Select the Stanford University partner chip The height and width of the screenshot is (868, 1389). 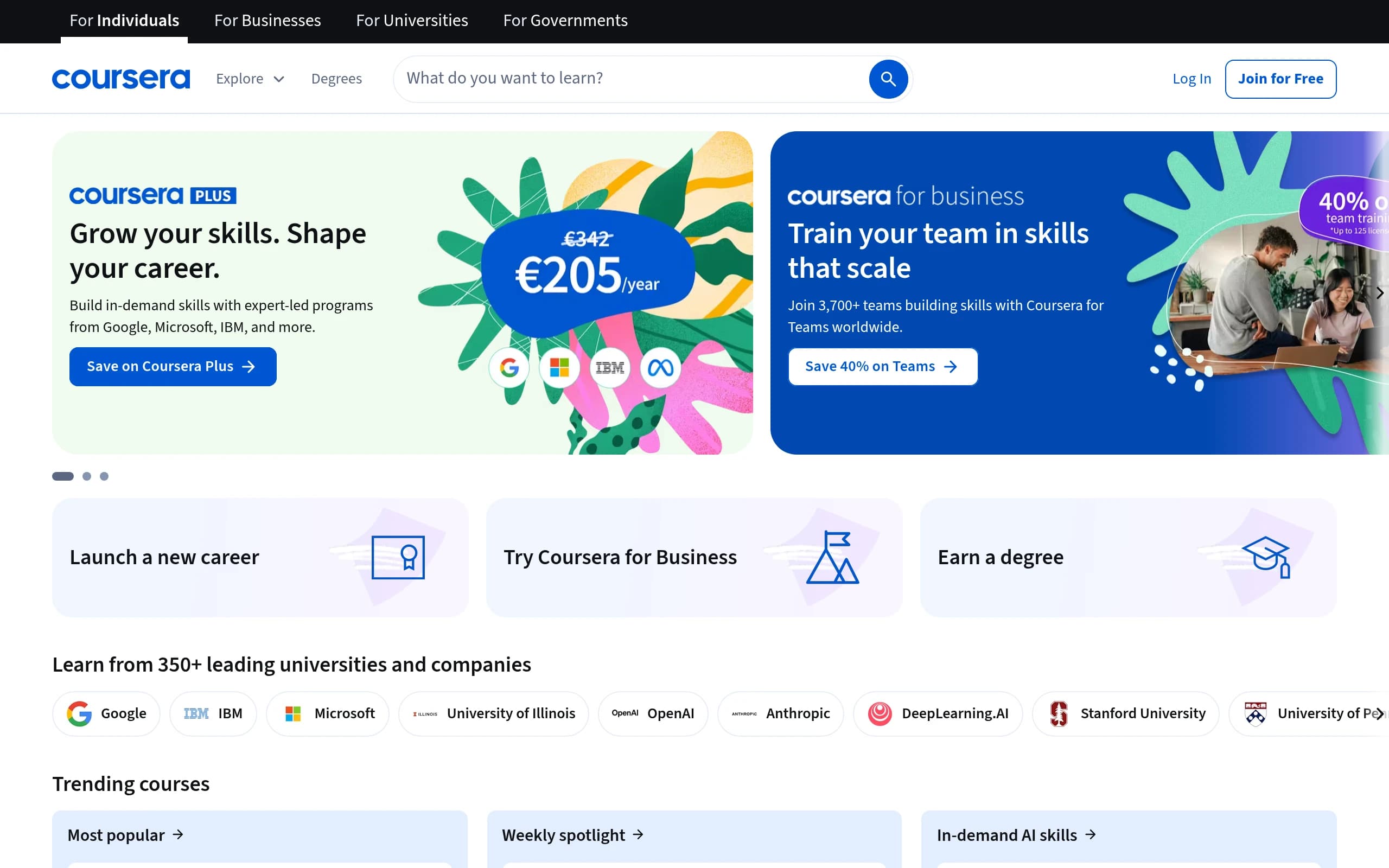pos(1125,713)
